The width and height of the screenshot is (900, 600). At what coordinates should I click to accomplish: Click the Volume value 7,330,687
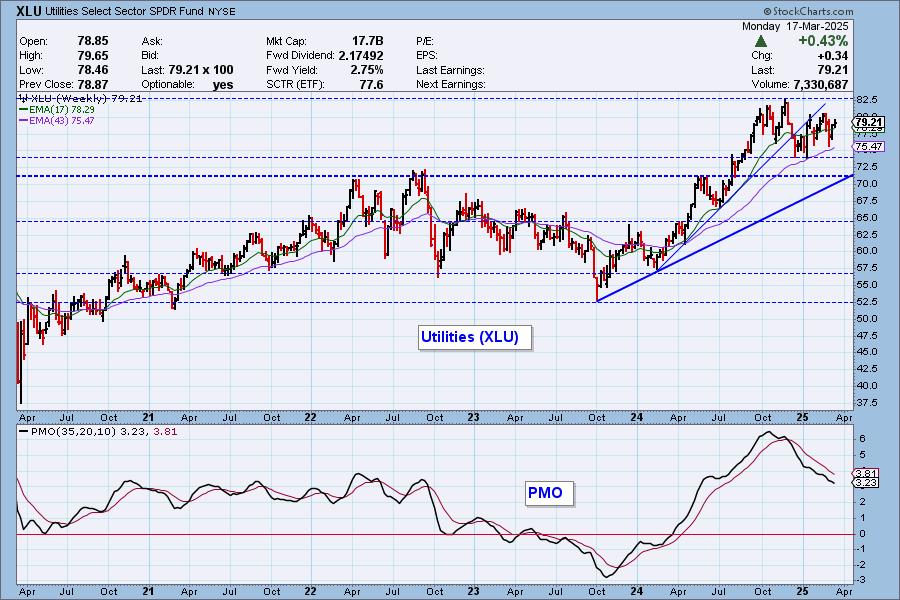[x=820, y=84]
